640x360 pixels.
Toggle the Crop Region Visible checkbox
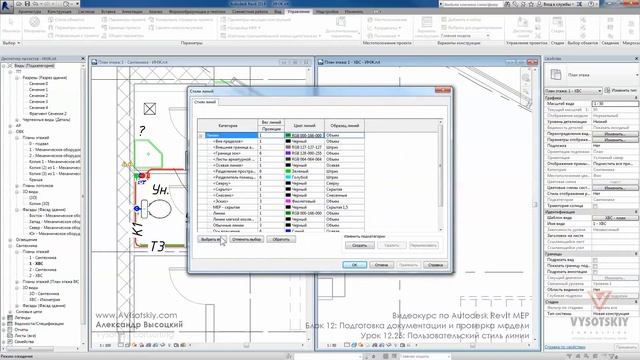[595, 266]
